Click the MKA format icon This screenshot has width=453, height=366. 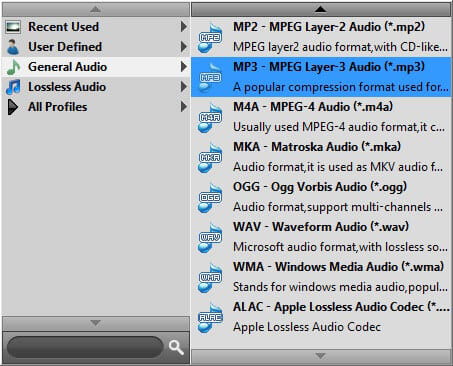point(210,158)
